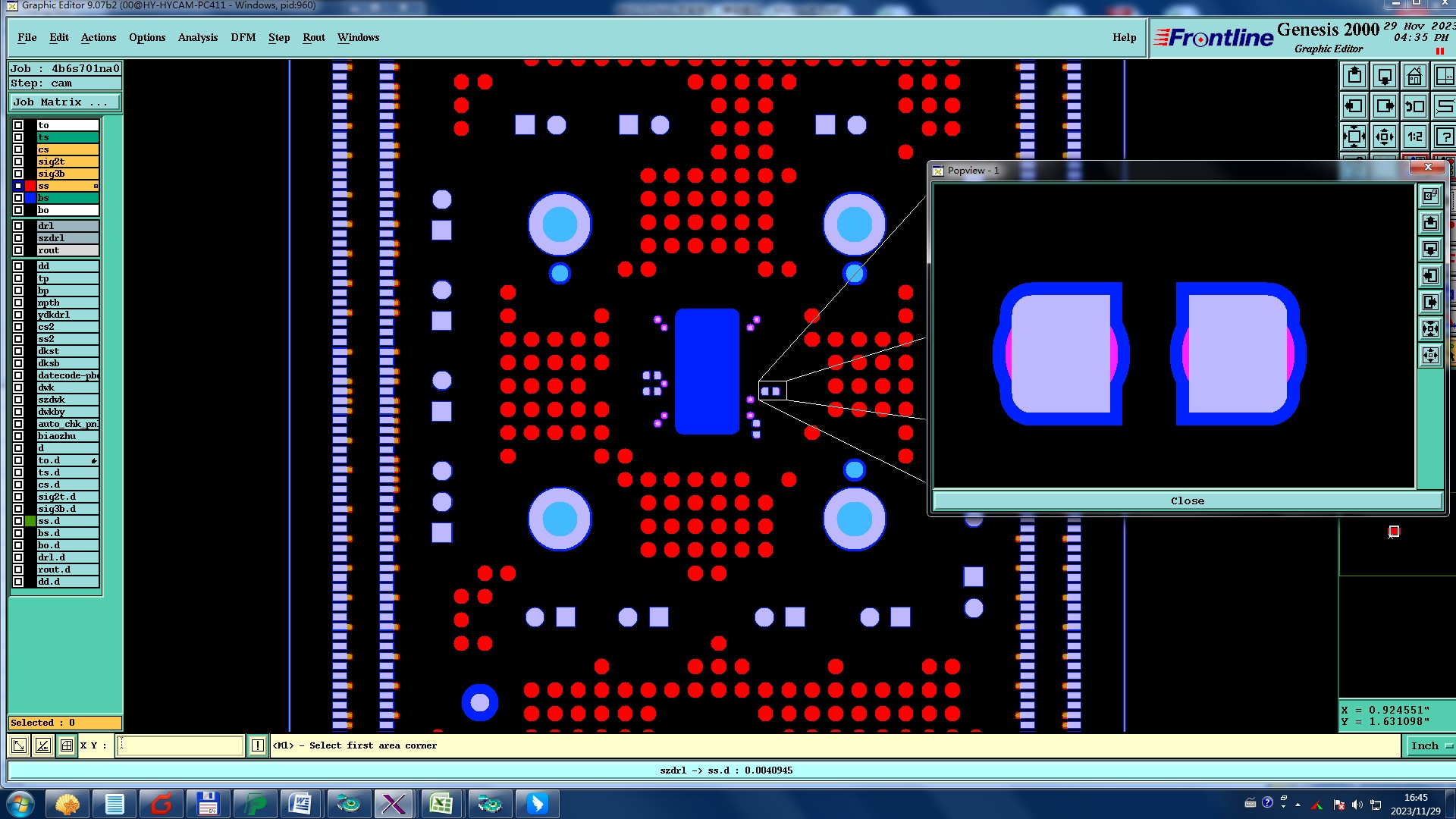
Task: Click the exclamation mark icon beside XY field
Action: point(258,745)
